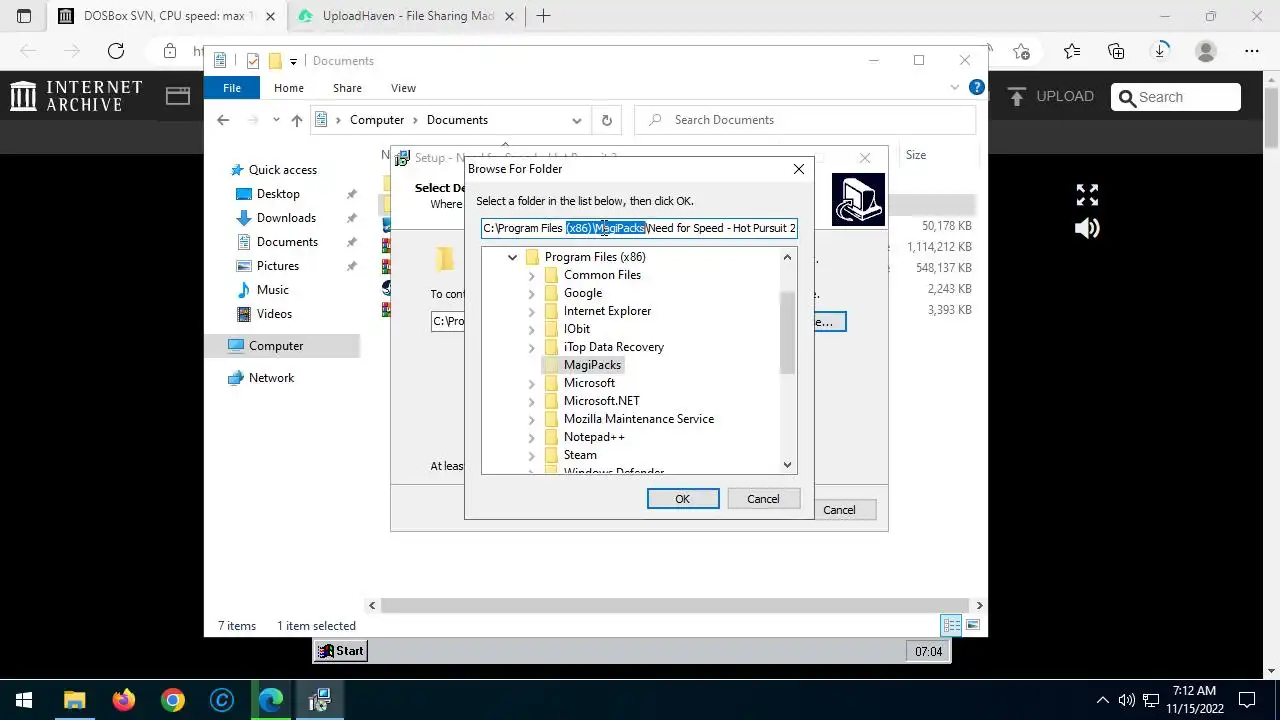This screenshot has width=1280, height=720.
Task: Click Explorer refresh button
Action: (606, 120)
